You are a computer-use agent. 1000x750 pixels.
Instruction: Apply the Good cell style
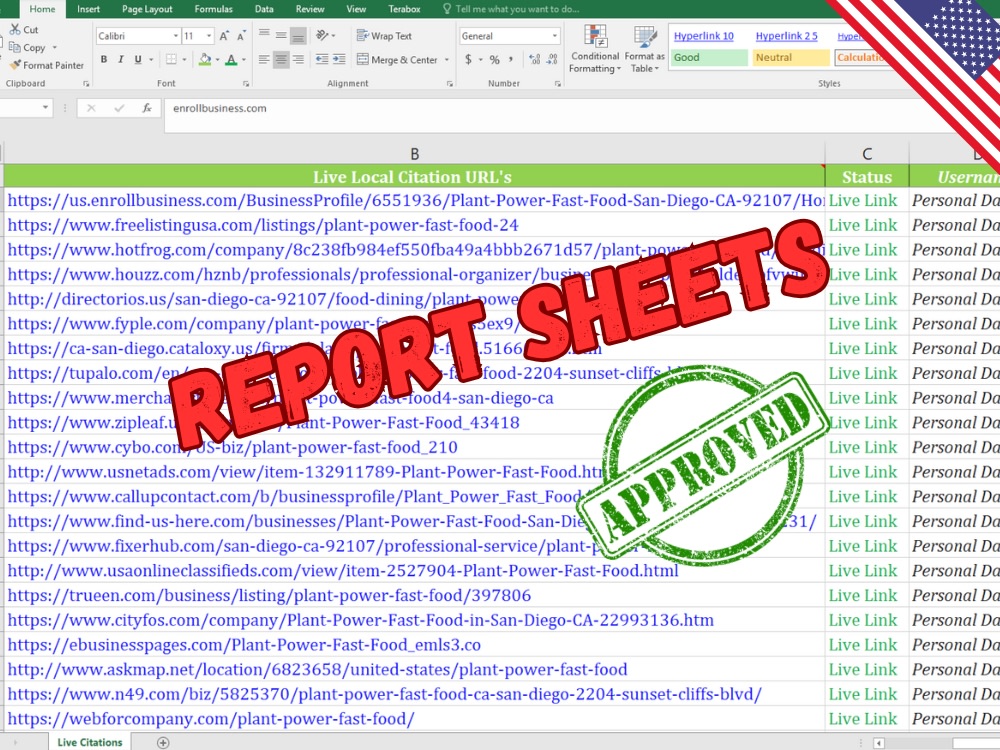pos(709,57)
